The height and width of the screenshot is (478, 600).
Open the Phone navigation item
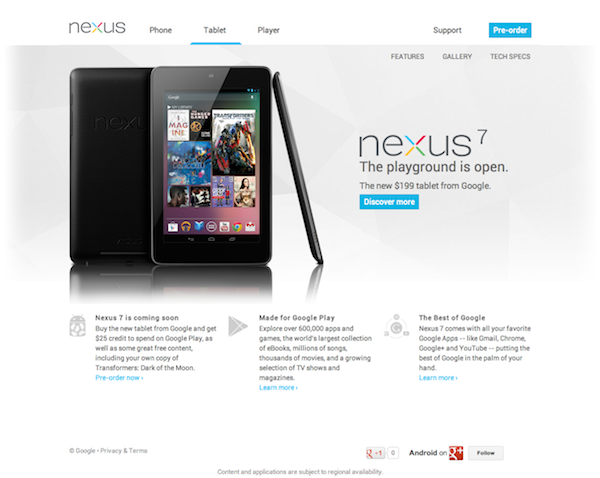[x=160, y=30]
